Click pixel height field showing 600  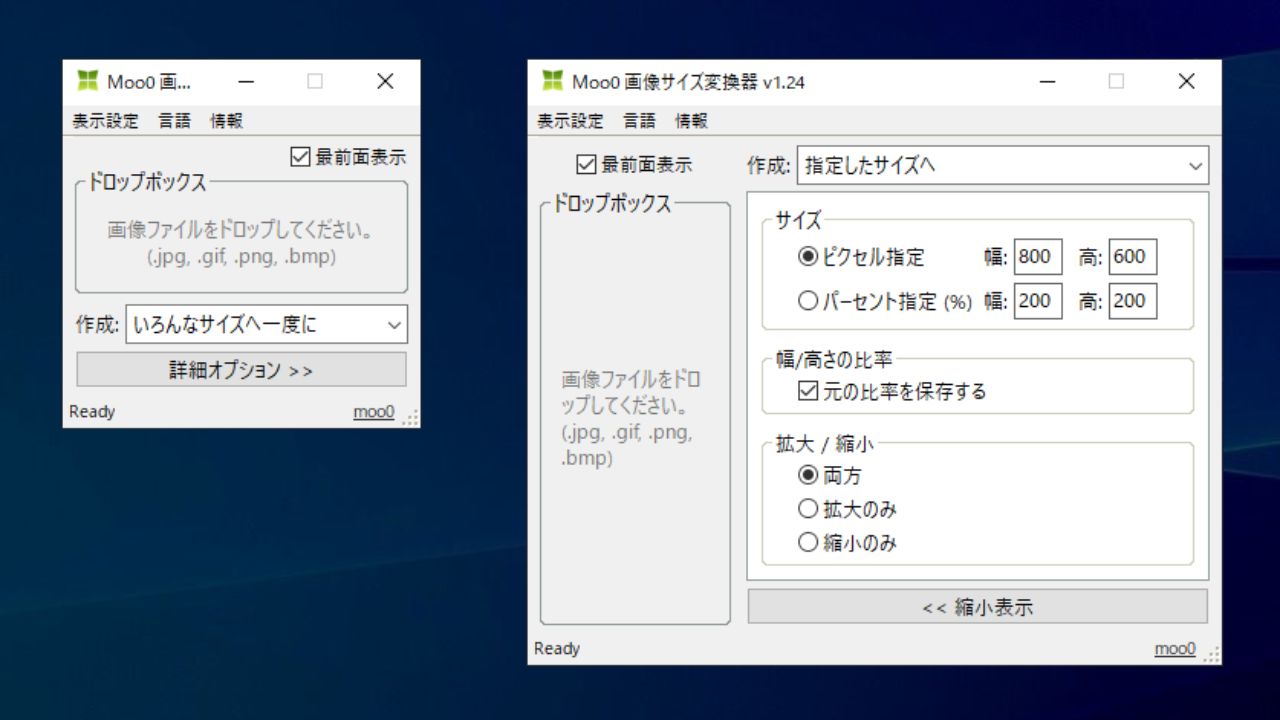(1133, 257)
